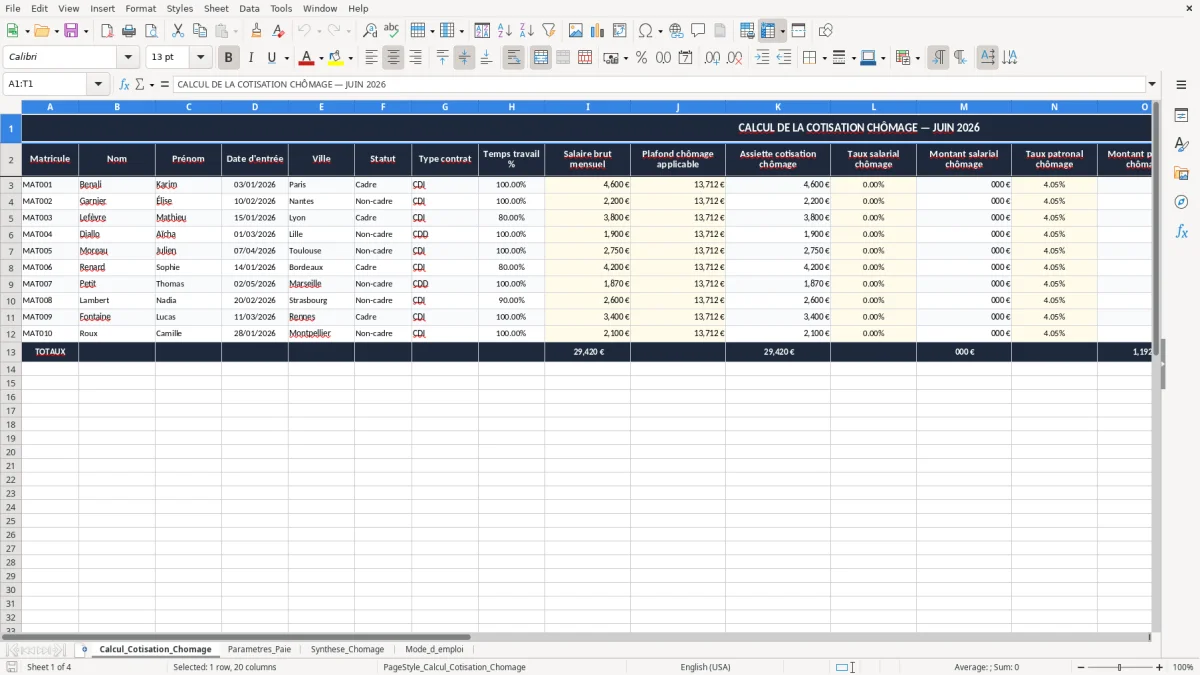This screenshot has width=1200, height=675.
Task: Remove a decimal place
Action: click(735, 58)
